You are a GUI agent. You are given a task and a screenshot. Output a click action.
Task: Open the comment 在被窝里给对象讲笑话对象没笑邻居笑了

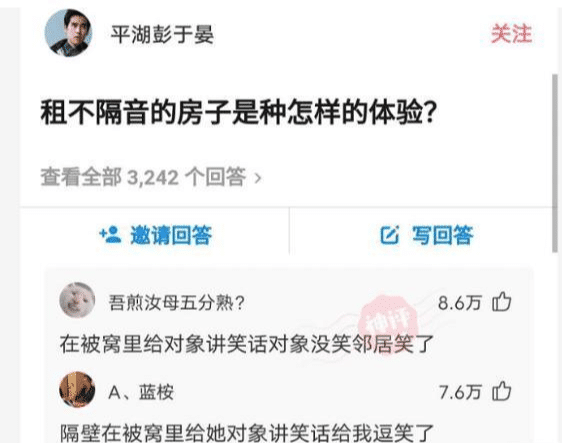pos(247,344)
